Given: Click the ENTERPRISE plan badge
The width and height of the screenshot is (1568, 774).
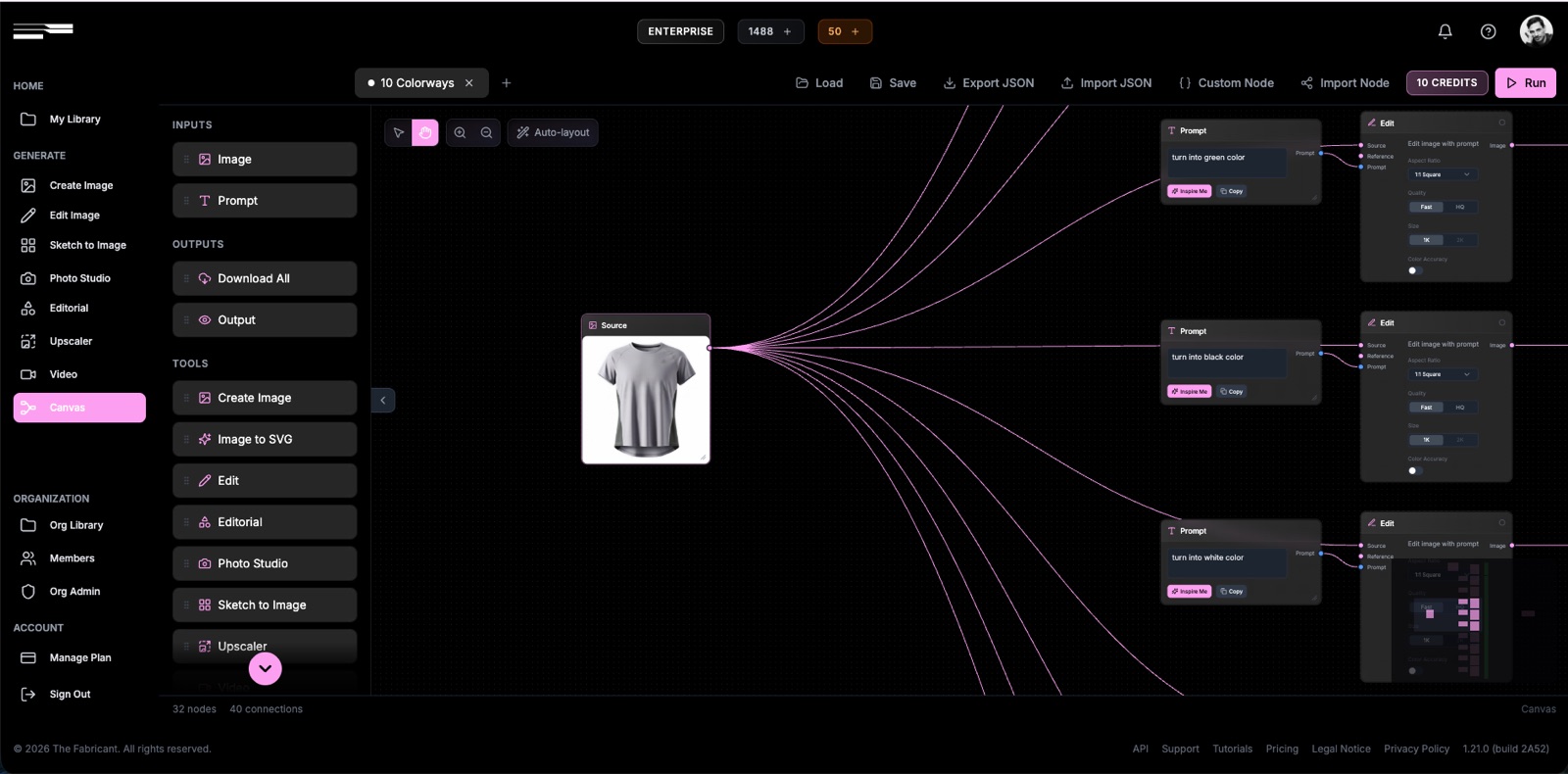Looking at the screenshot, I should (x=680, y=31).
